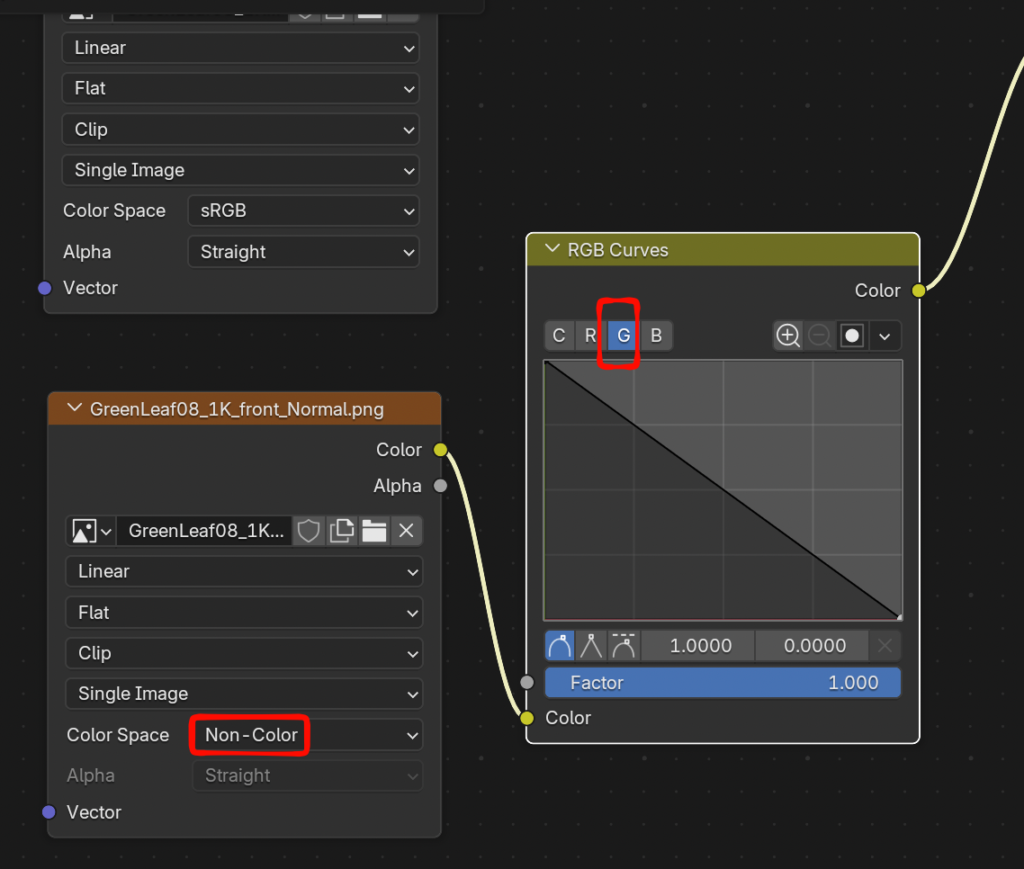Select the B blue curve channel
Viewport: 1024px width, 869px height.
[656, 336]
